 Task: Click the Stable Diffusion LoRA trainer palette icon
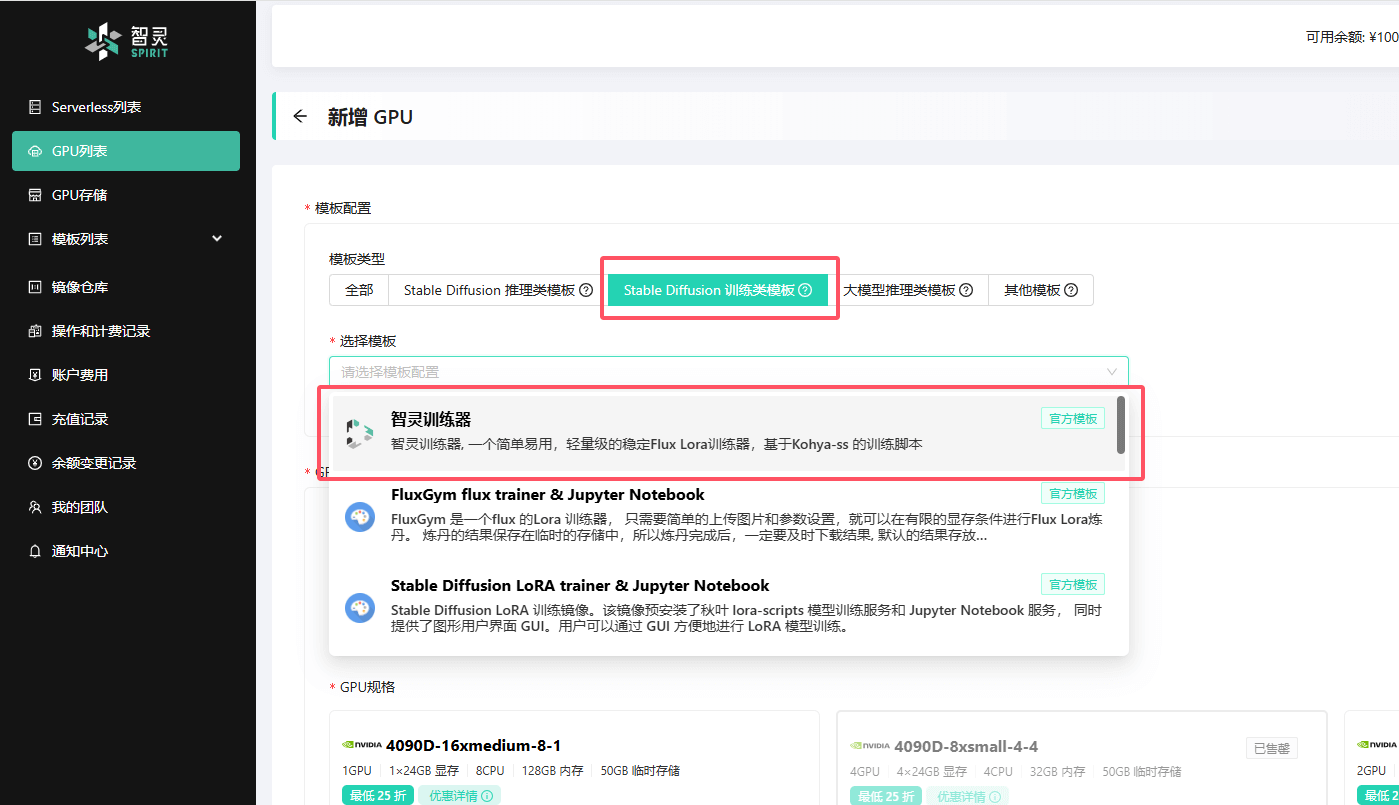(360, 608)
